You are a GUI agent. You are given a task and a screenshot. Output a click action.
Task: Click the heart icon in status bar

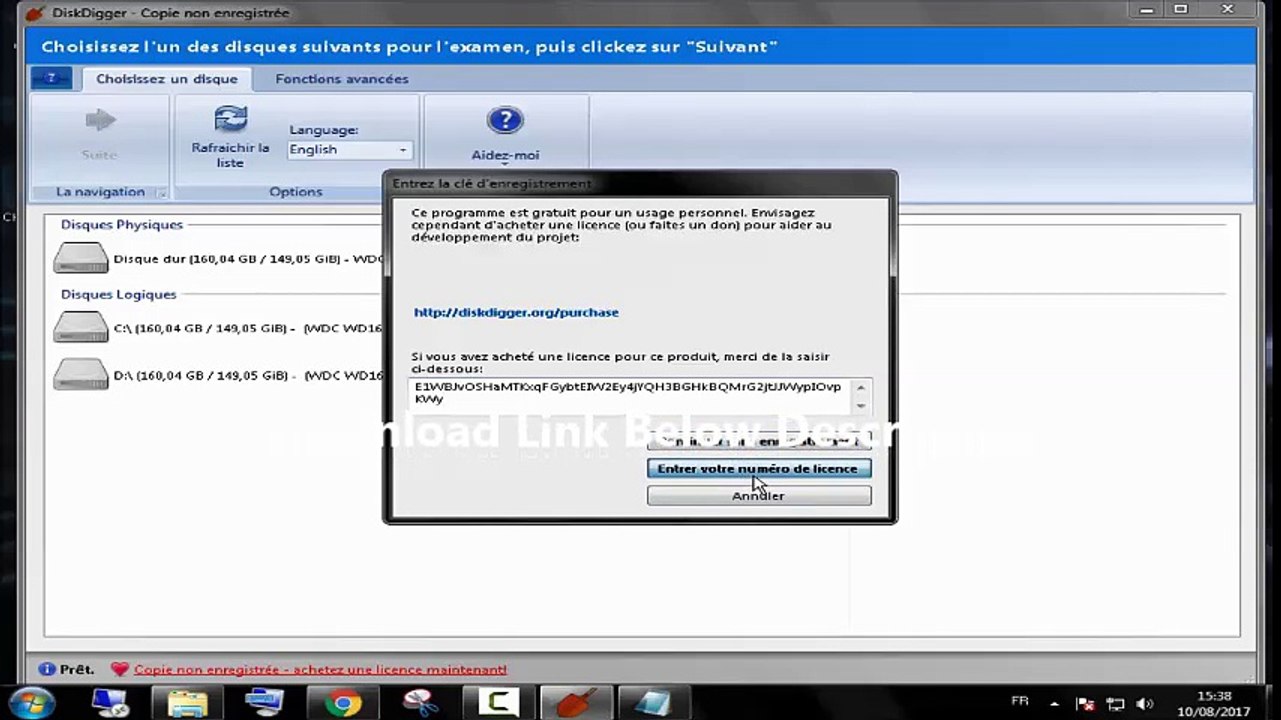tap(120, 669)
